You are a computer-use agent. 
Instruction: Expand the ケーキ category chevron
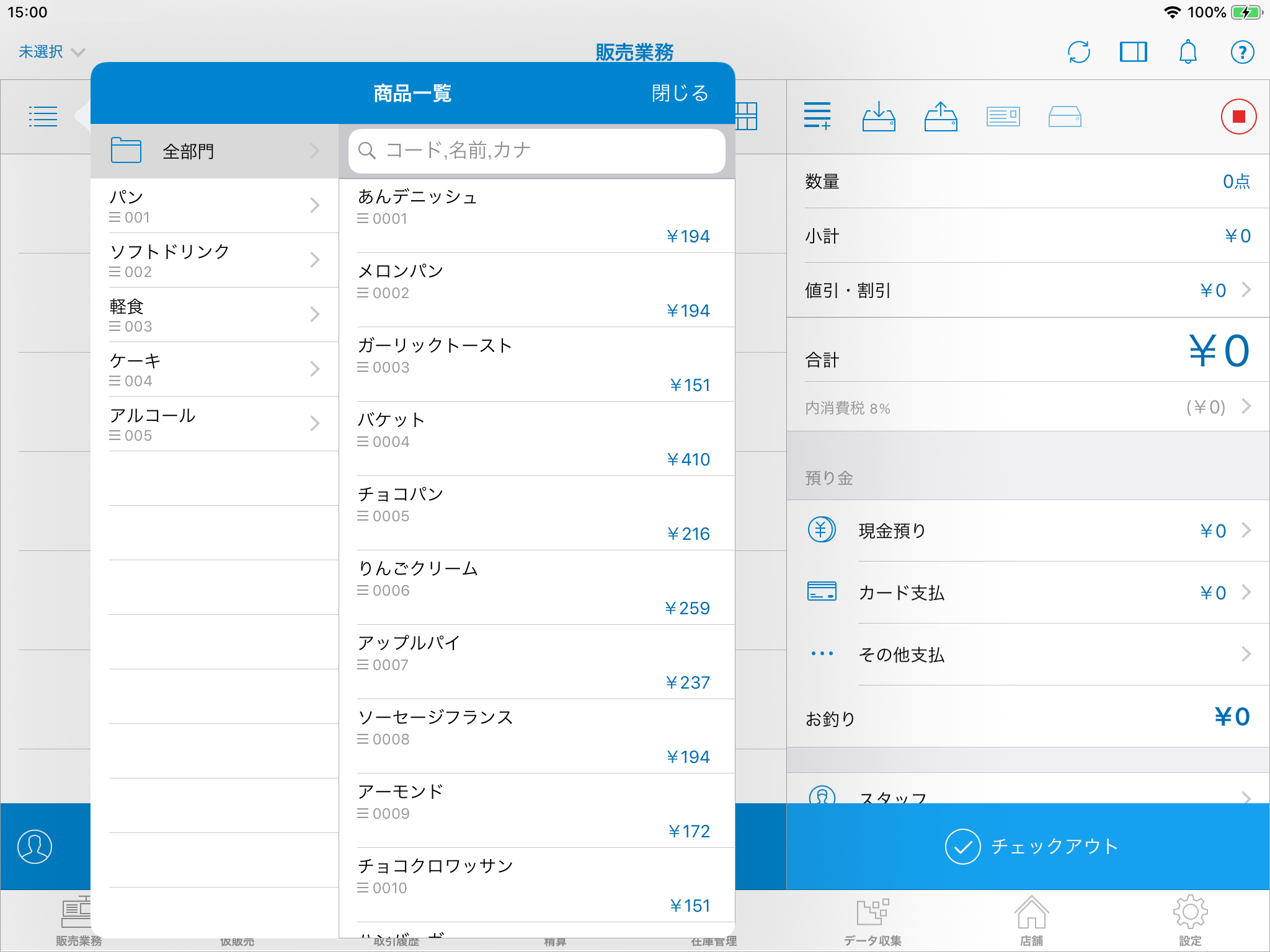[x=315, y=369]
